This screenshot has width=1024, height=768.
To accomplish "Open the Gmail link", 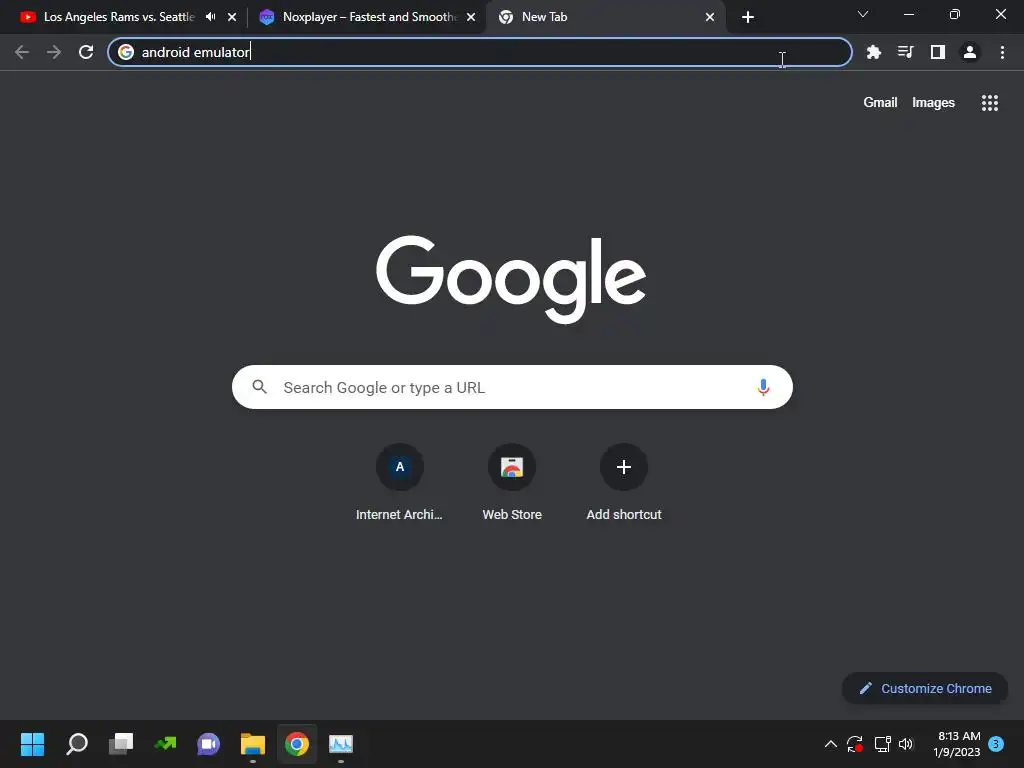I will tap(880, 103).
